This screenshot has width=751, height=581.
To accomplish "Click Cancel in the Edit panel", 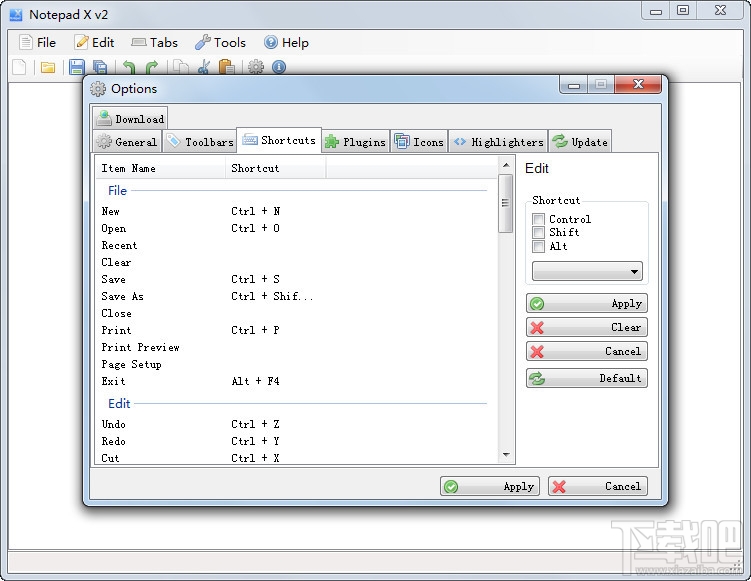I will (587, 352).
